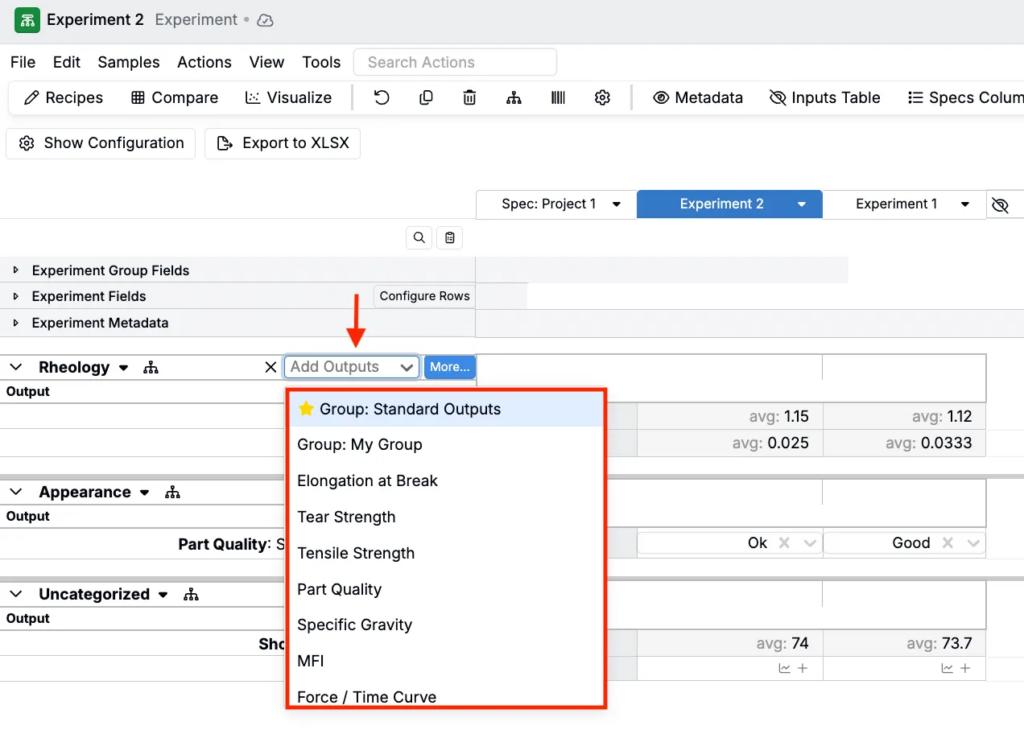Viewport: 1024px width, 734px height.
Task: Open the Samples menu
Action: click(x=128, y=62)
